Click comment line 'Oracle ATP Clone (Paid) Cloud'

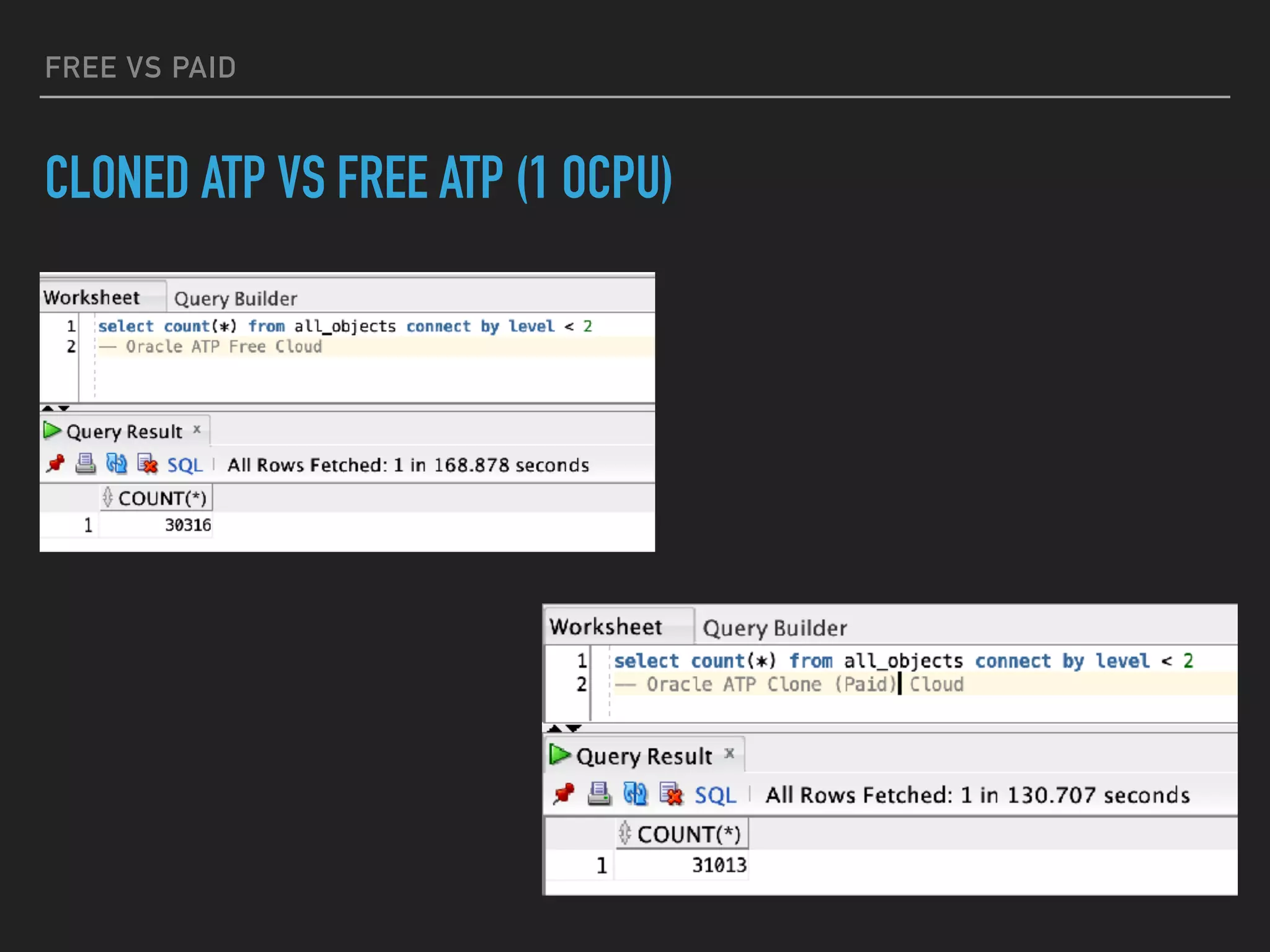(789, 684)
